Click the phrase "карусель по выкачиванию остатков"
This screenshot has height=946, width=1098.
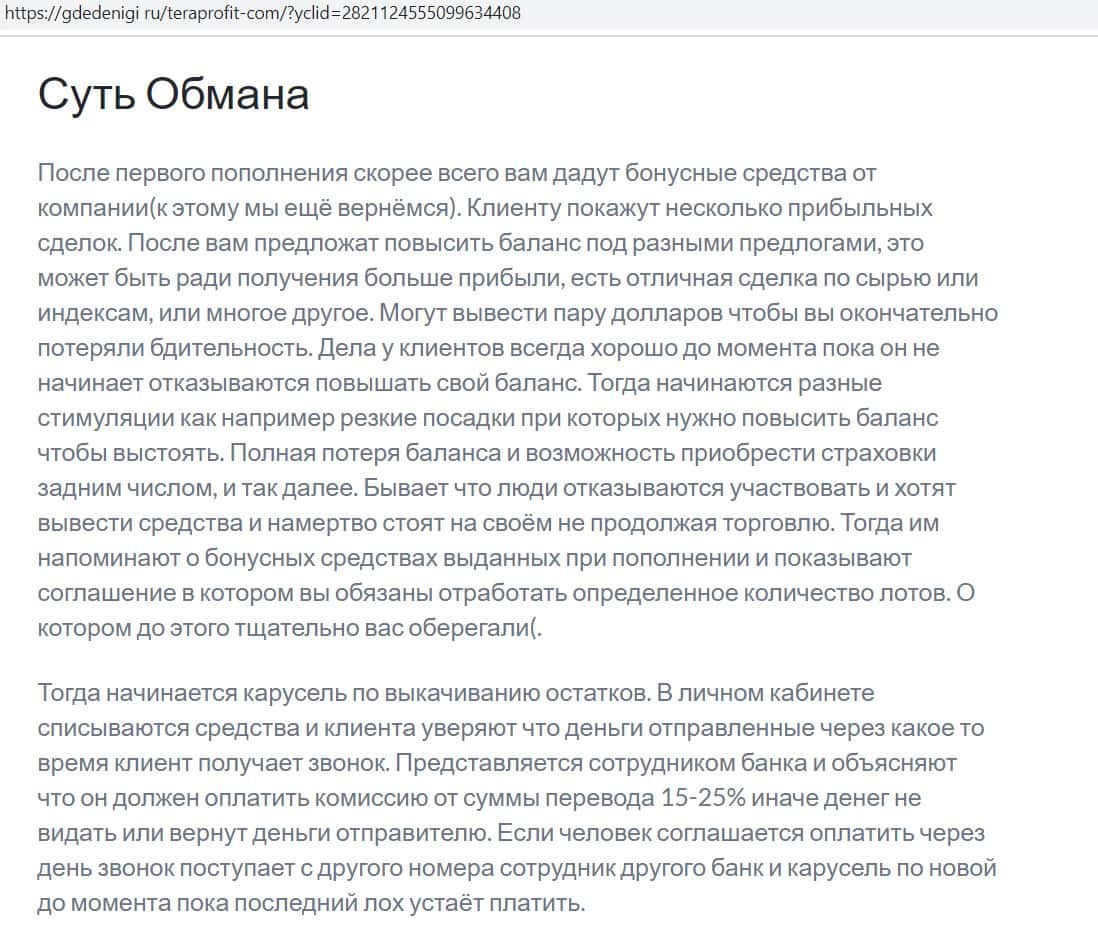coord(446,693)
